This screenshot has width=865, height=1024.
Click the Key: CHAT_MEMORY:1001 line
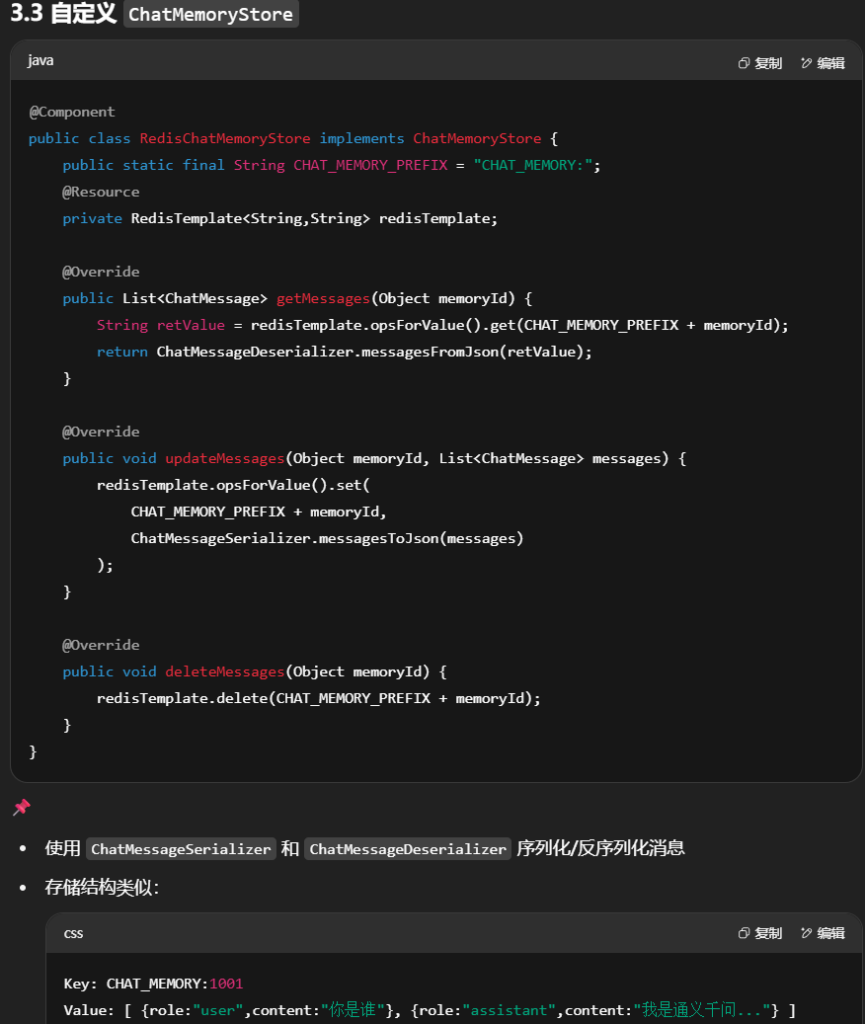pyautogui.click(x=153, y=984)
